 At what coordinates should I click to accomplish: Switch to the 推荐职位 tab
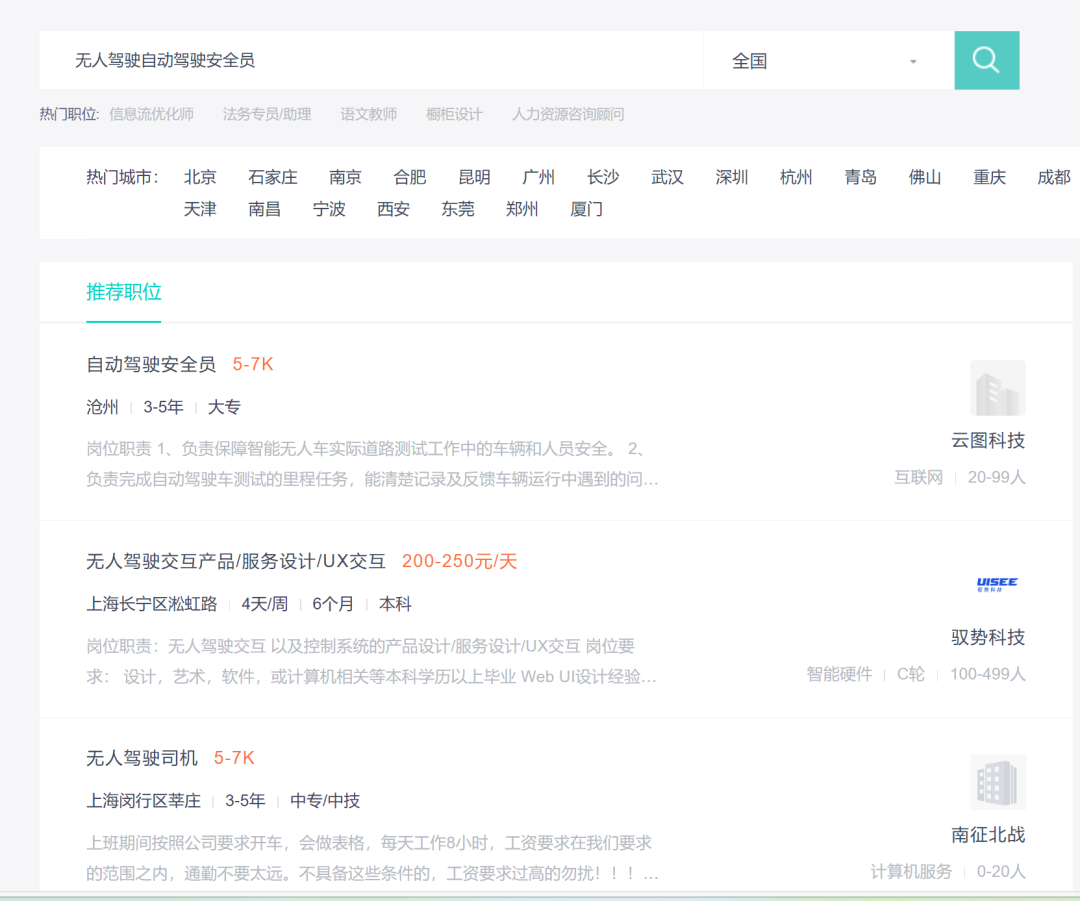point(124,292)
